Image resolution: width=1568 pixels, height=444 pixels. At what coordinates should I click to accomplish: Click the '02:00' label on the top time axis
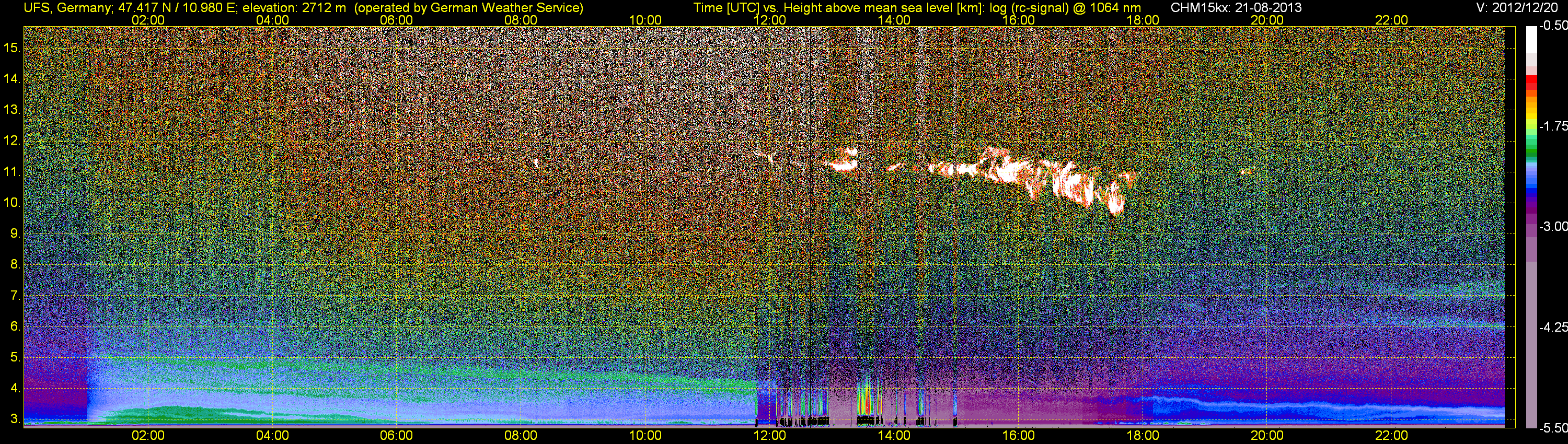148,20
